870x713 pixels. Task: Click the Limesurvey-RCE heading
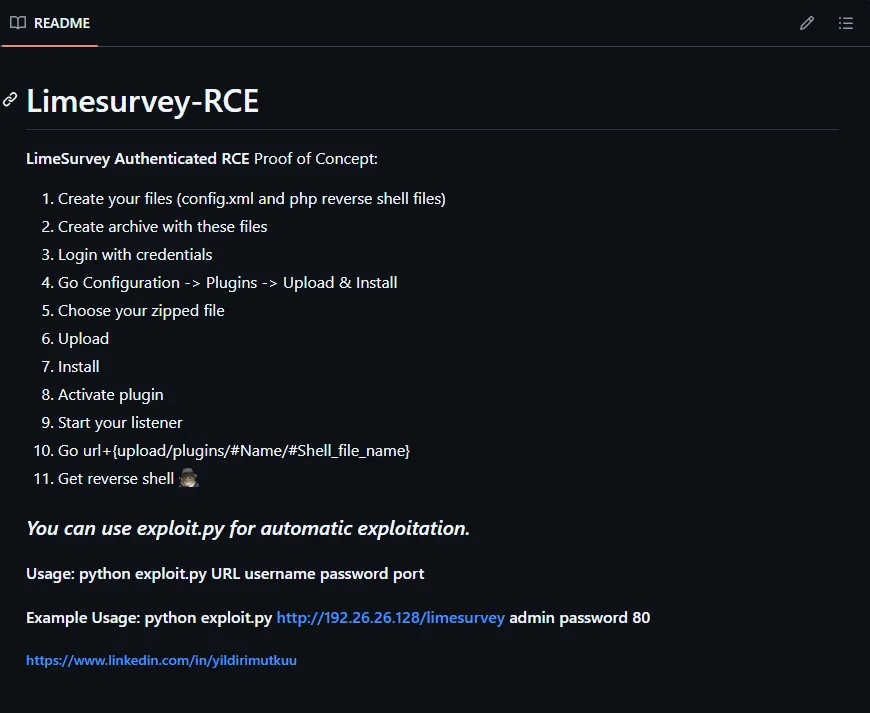tap(142, 101)
